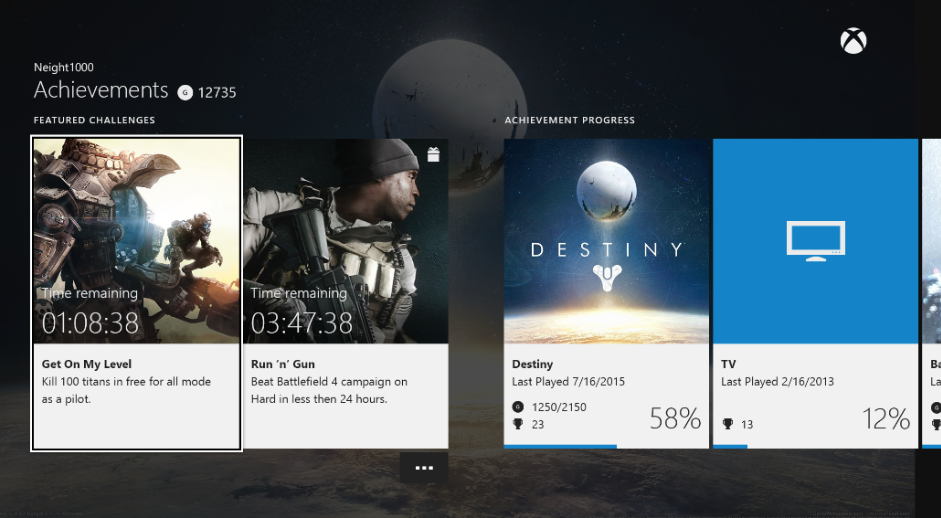This screenshot has height=518, width=941.
Task: Open the Titanfall challenge artwork
Action: tap(137, 241)
